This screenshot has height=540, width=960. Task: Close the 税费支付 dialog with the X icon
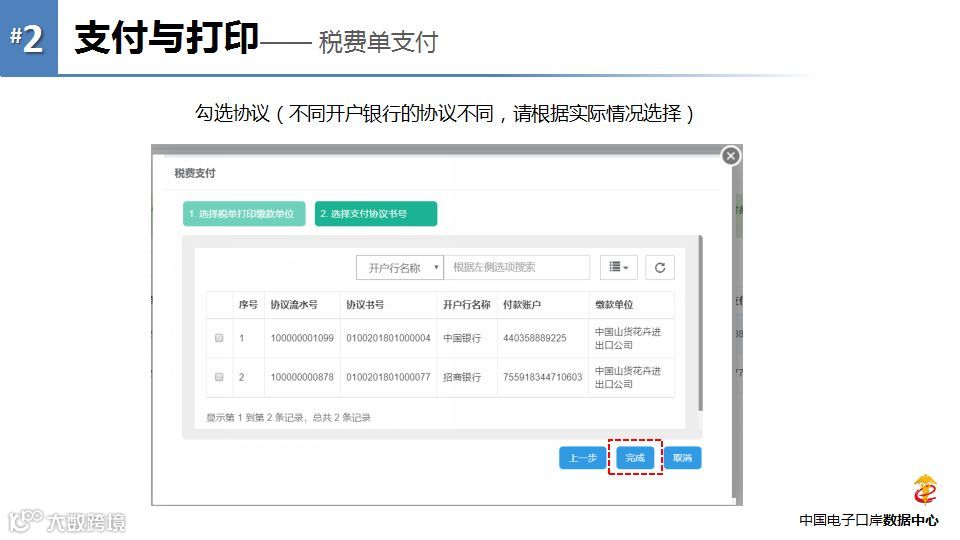pyautogui.click(x=730, y=156)
